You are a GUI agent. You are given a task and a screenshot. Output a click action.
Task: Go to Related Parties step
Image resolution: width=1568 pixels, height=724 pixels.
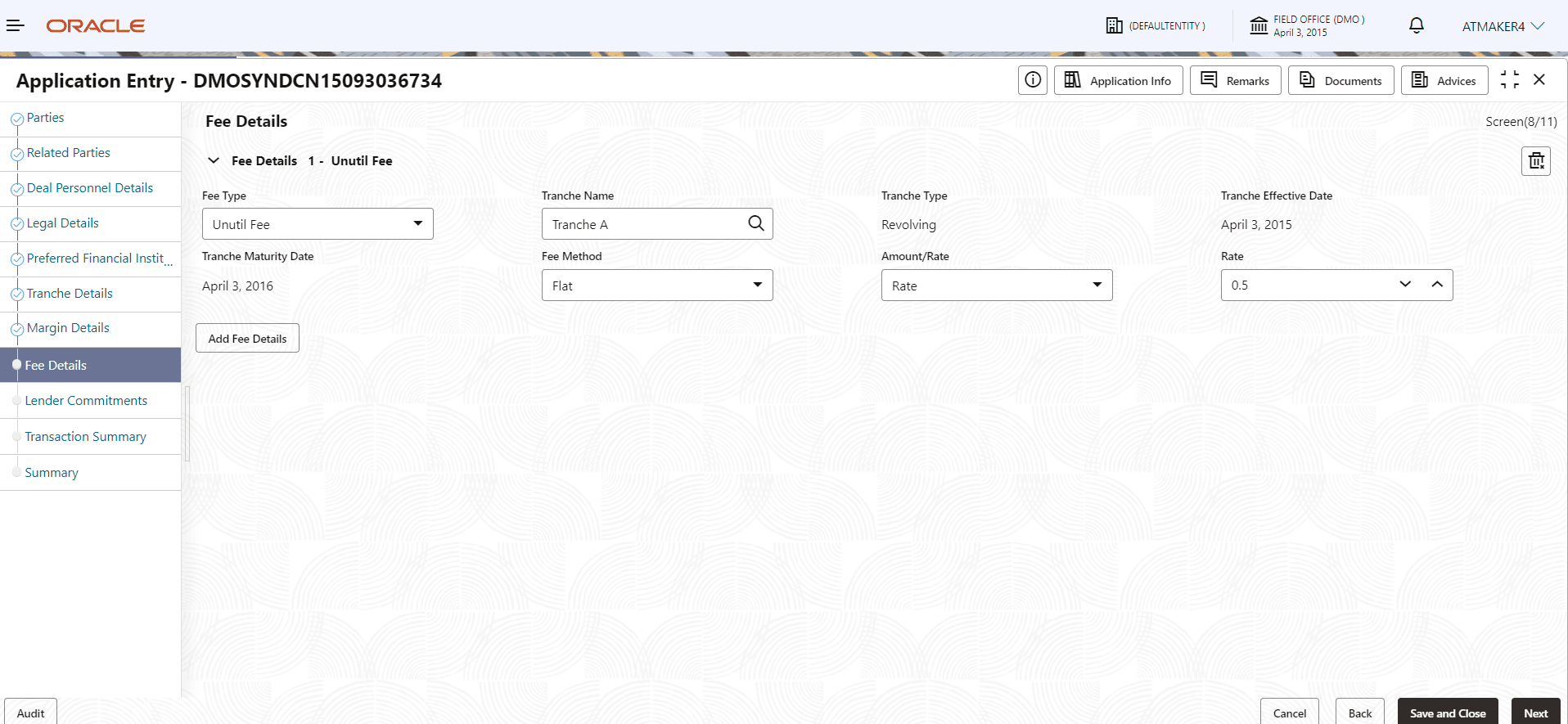(68, 153)
